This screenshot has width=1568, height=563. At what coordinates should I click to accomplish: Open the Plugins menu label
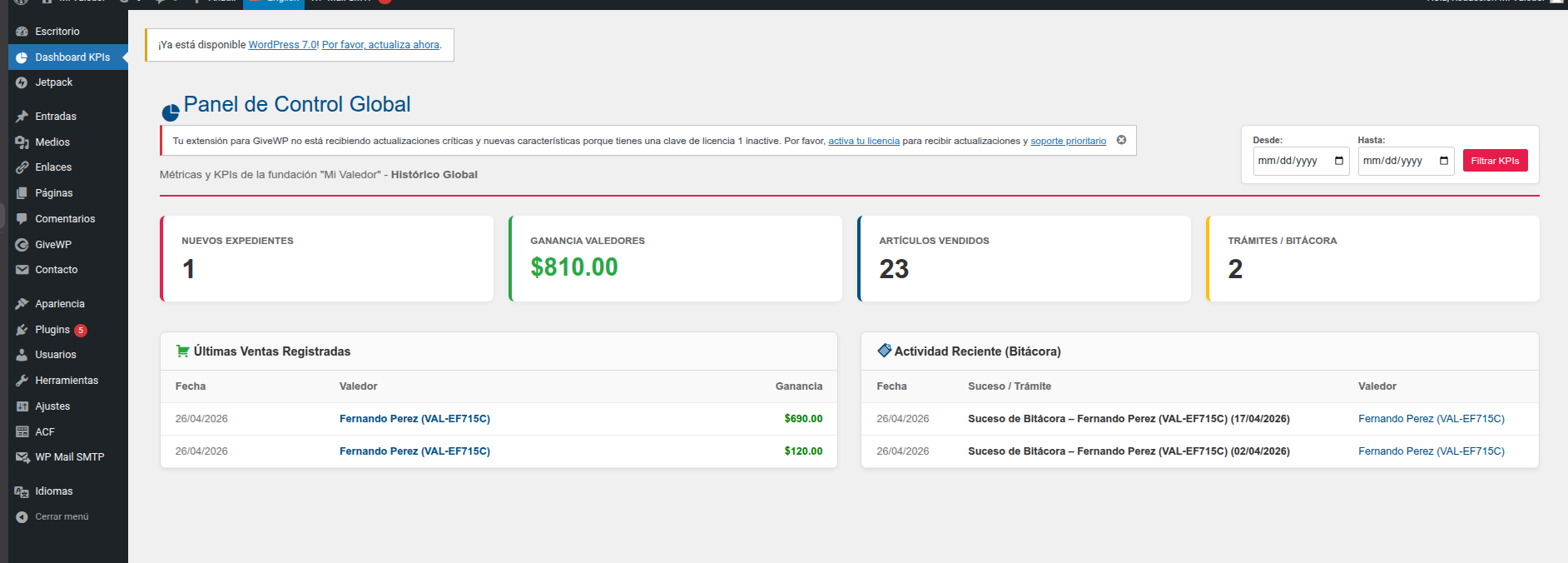52,330
